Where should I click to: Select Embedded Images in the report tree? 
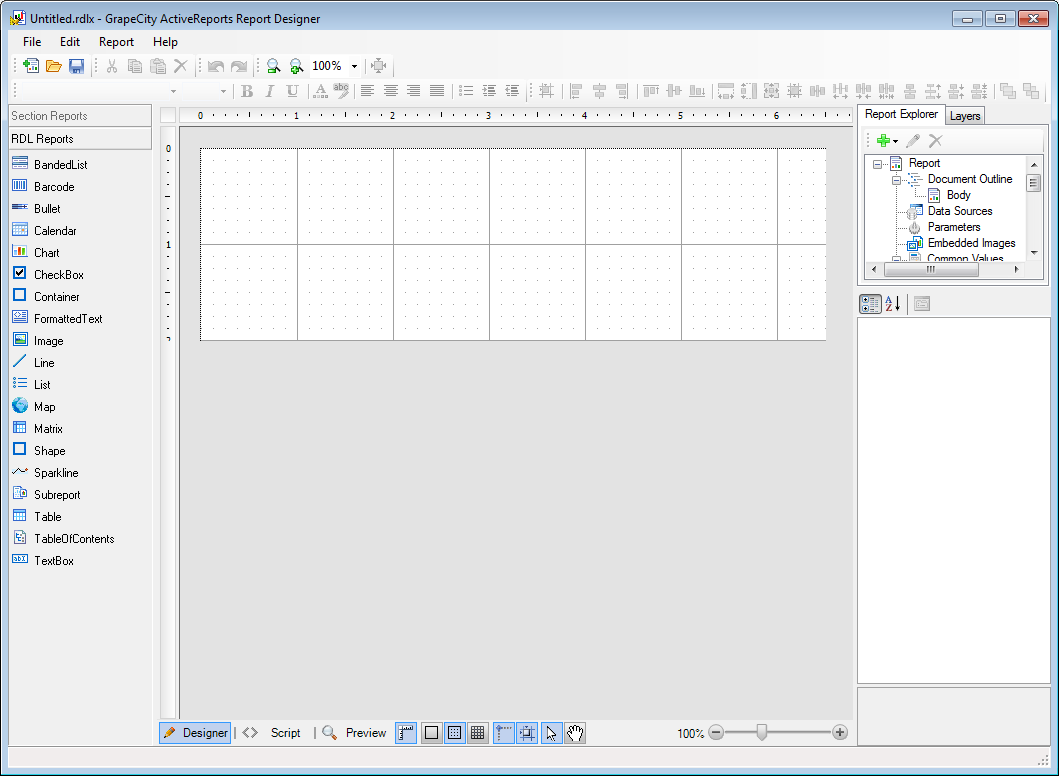coord(971,243)
